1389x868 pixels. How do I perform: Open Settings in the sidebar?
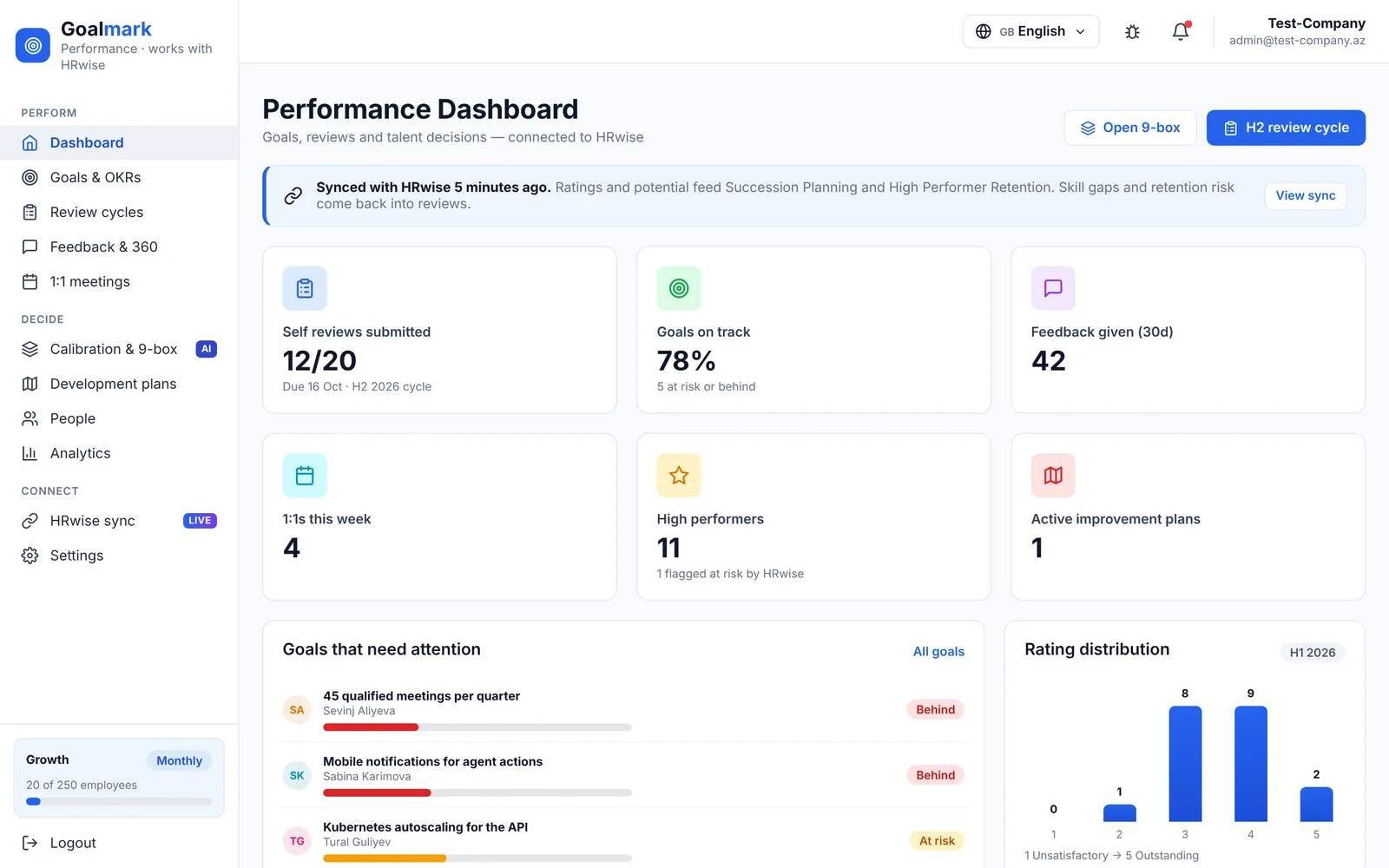click(119, 556)
